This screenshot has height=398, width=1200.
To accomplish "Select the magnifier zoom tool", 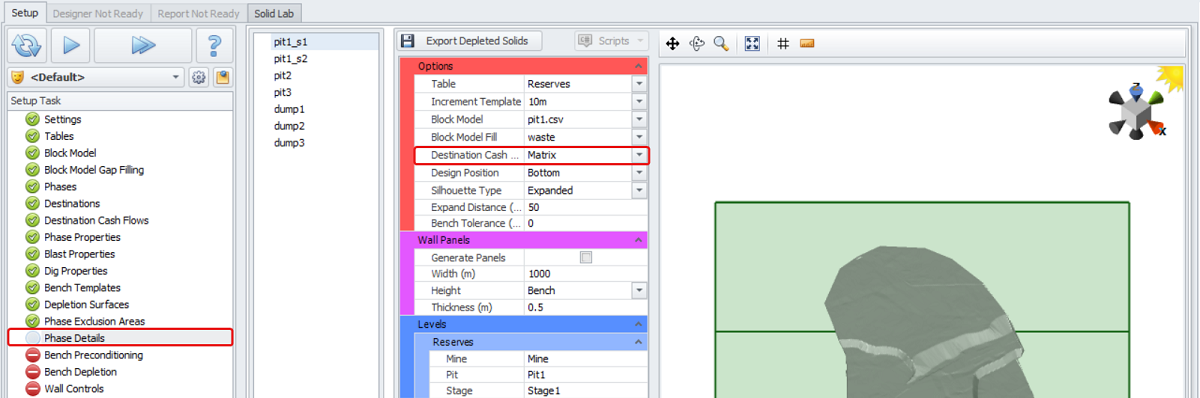I will [720, 44].
